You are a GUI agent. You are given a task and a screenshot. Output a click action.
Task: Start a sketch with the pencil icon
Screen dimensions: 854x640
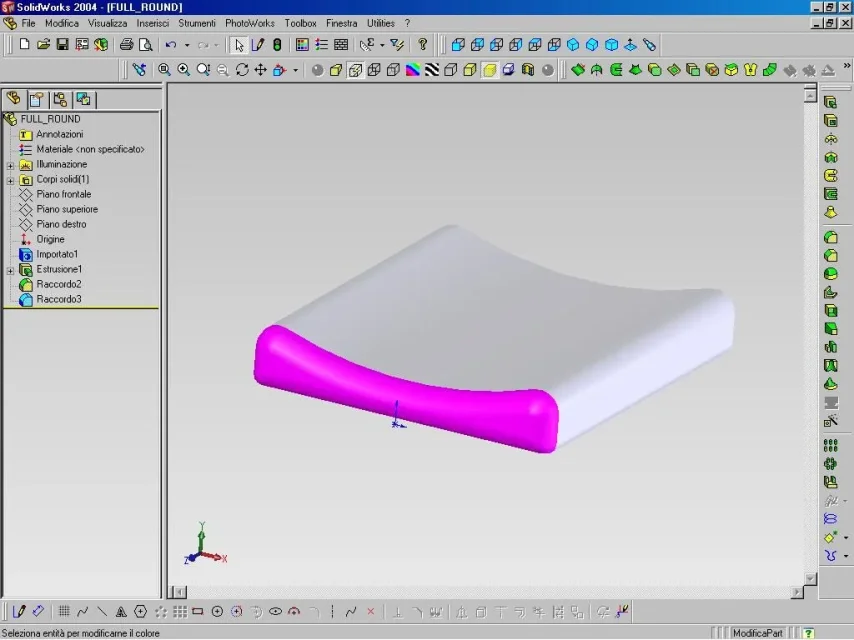258,45
